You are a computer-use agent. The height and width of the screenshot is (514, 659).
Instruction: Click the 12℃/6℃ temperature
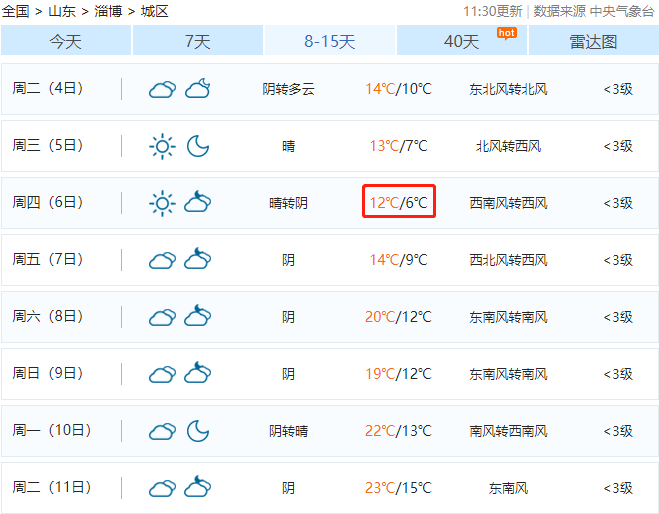pyautogui.click(x=398, y=203)
